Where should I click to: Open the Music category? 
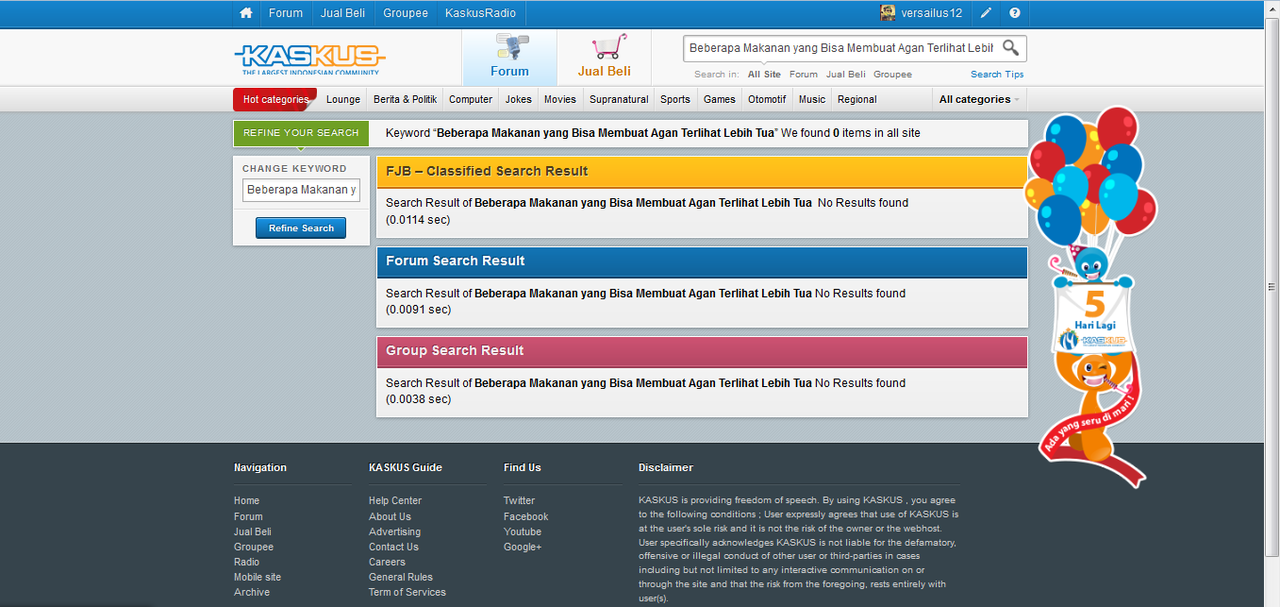(x=812, y=99)
